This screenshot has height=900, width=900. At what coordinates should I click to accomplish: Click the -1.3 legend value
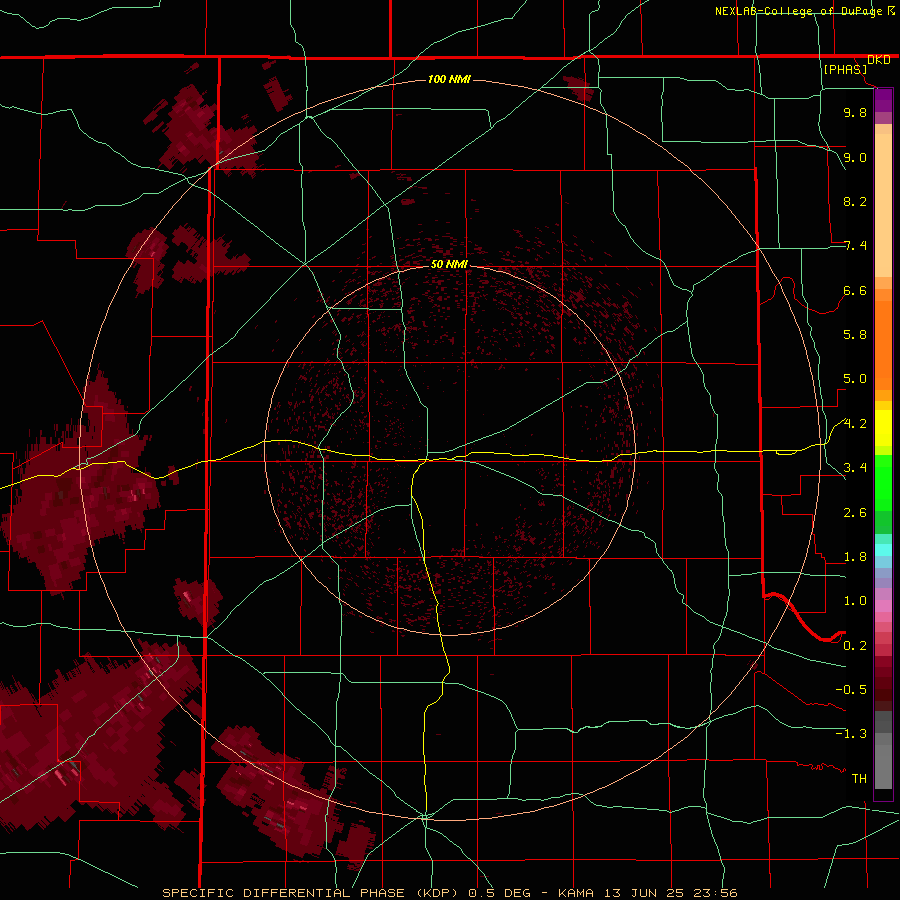coord(851,734)
